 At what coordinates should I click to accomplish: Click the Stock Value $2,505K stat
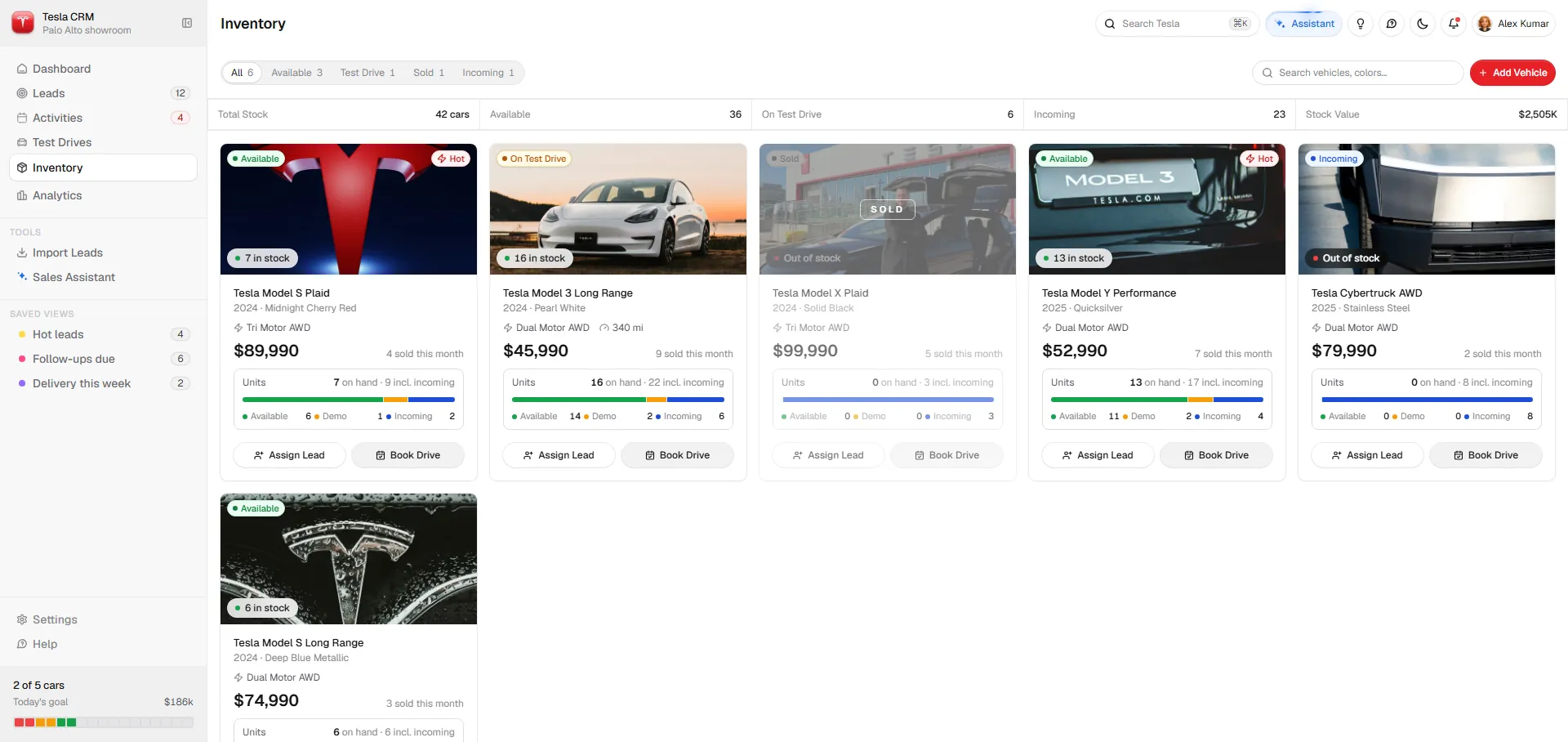click(x=1431, y=114)
